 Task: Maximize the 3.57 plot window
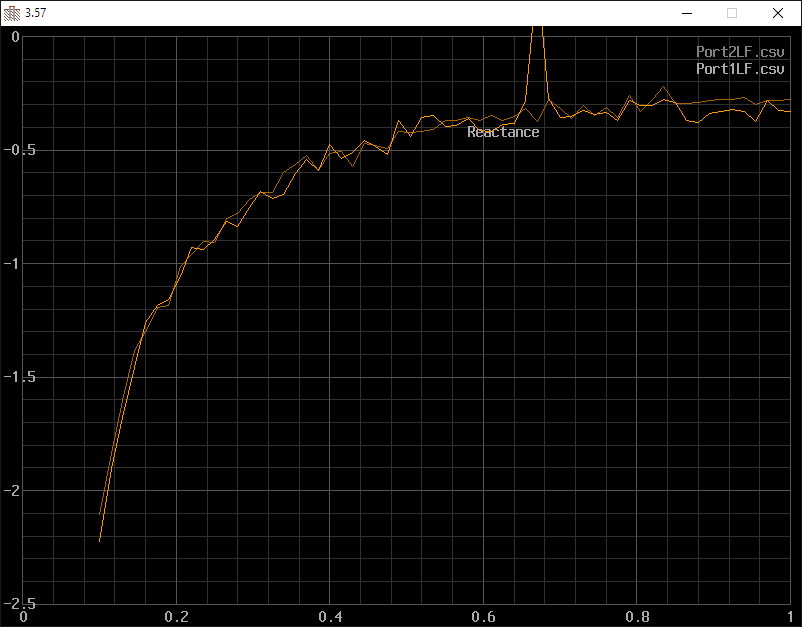(x=732, y=13)
